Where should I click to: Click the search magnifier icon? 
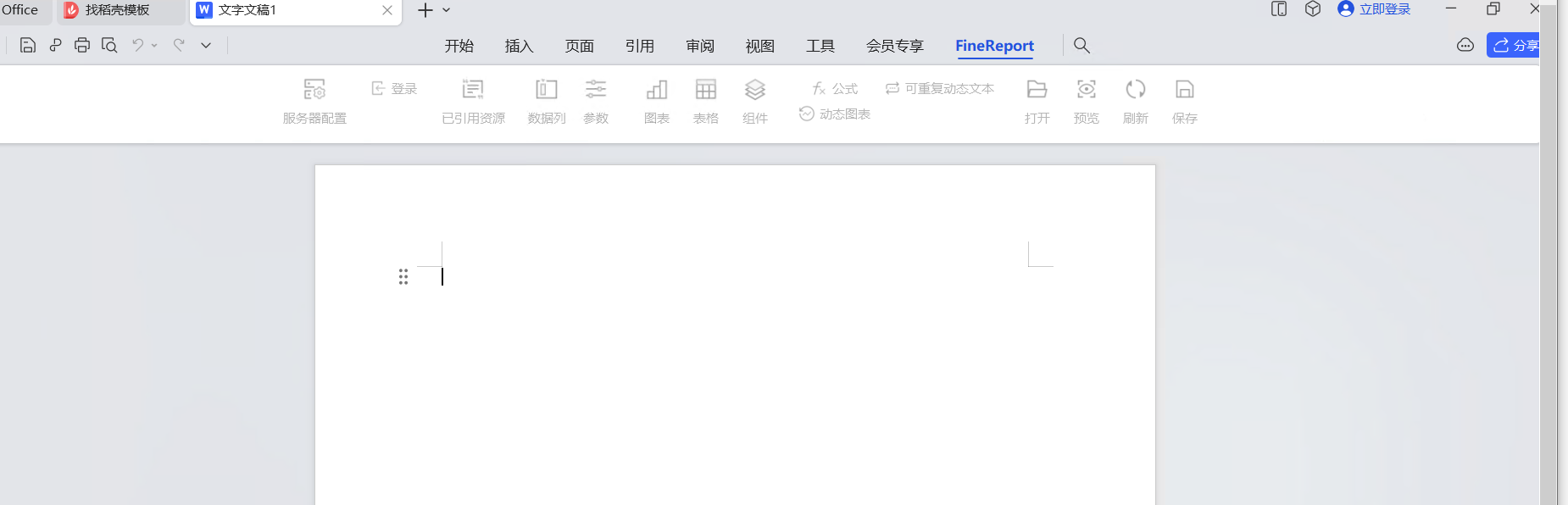tap(1081, 46)
